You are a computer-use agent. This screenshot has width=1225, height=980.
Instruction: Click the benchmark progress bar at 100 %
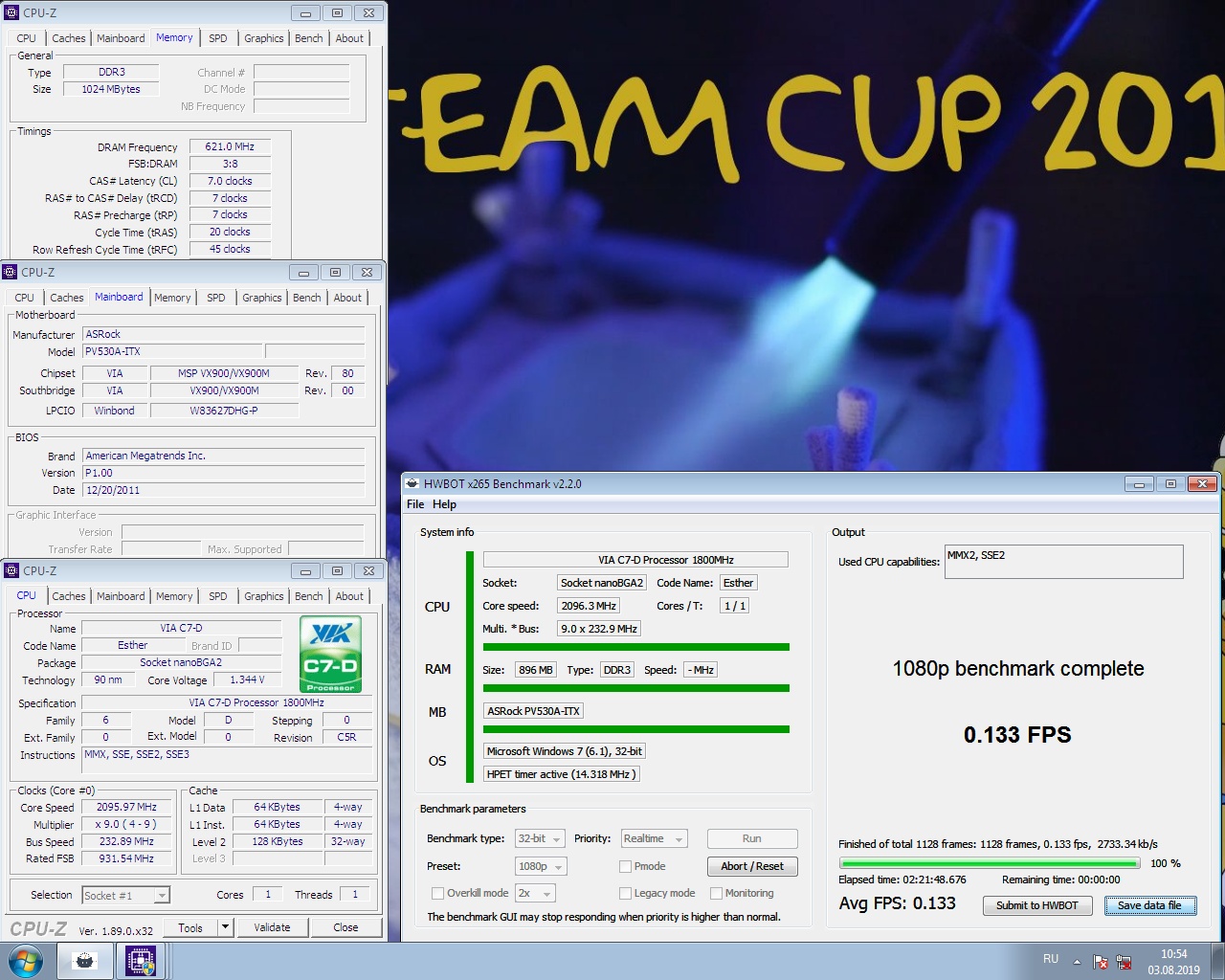tap(989, 863)
